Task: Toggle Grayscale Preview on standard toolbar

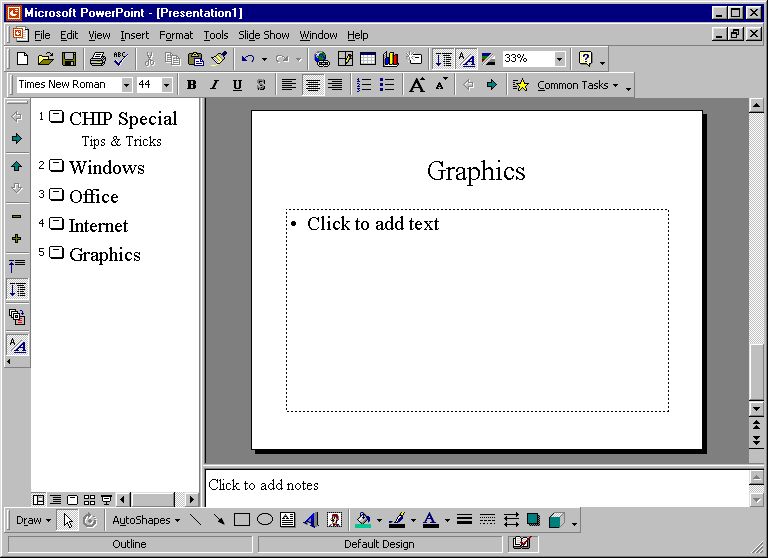Action: click(488, 59)
